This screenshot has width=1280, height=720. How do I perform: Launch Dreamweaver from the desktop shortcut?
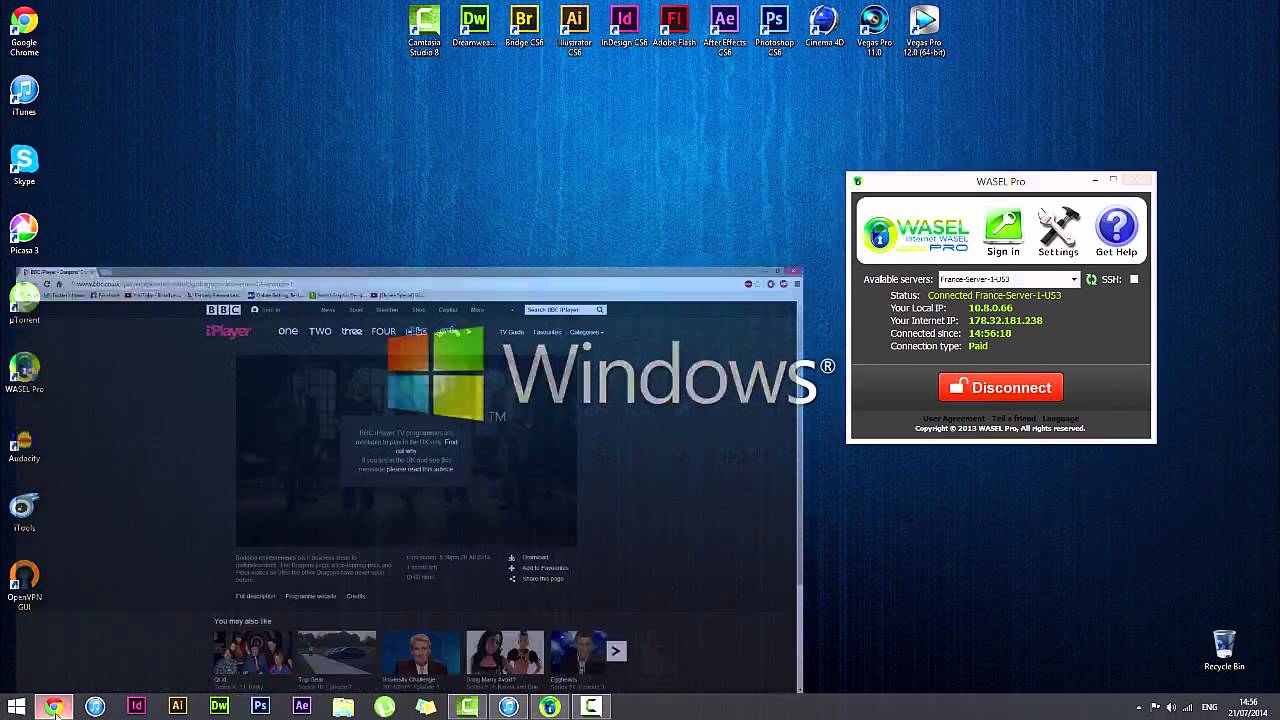pos(474,27)
